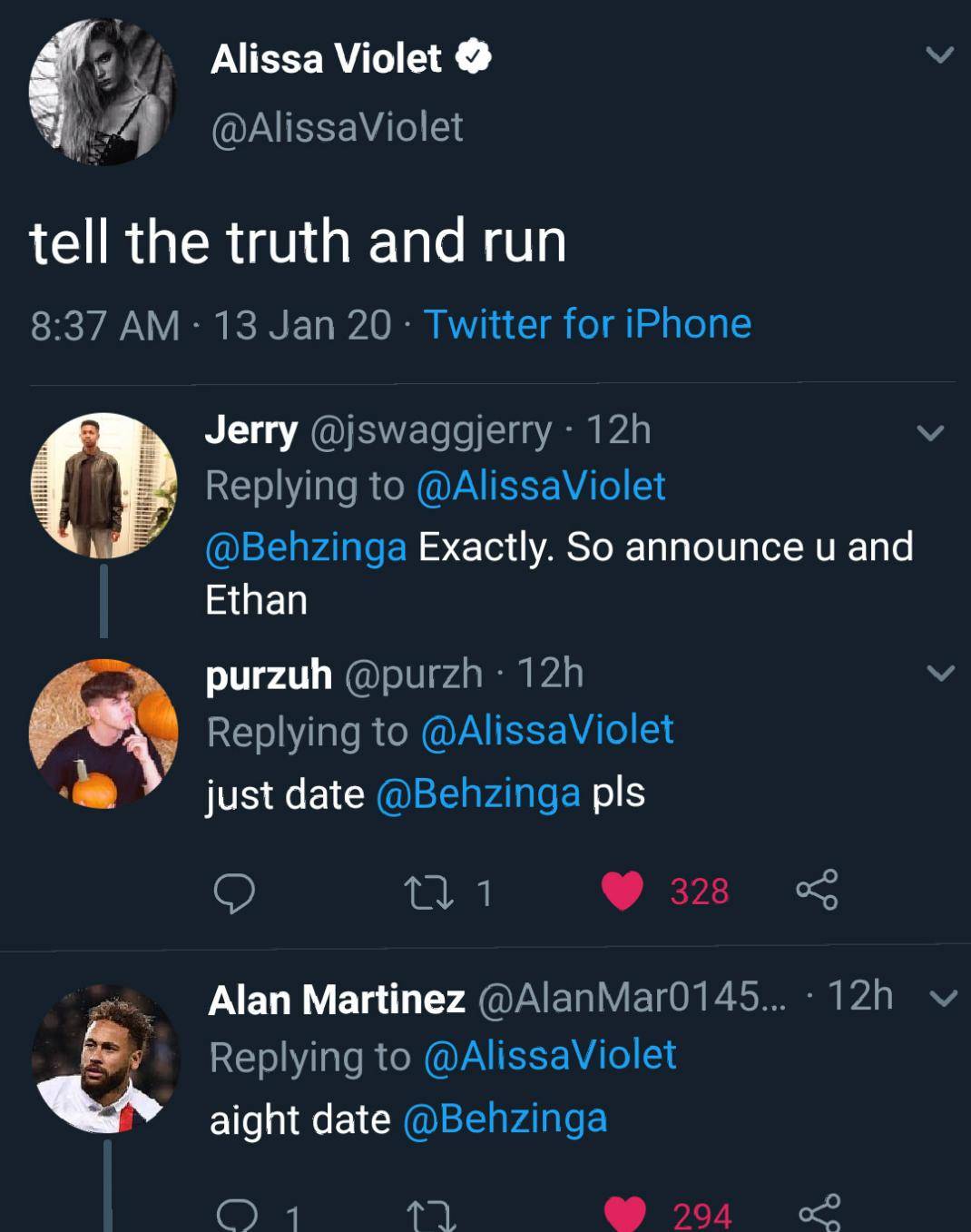Open options chevron on Alissa Violet's tweet
Screen dimensions: 971x1232
939,55
